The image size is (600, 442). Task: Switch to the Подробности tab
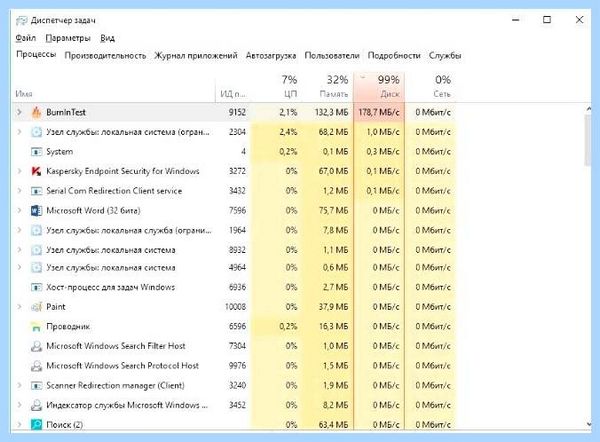[394, 56]
